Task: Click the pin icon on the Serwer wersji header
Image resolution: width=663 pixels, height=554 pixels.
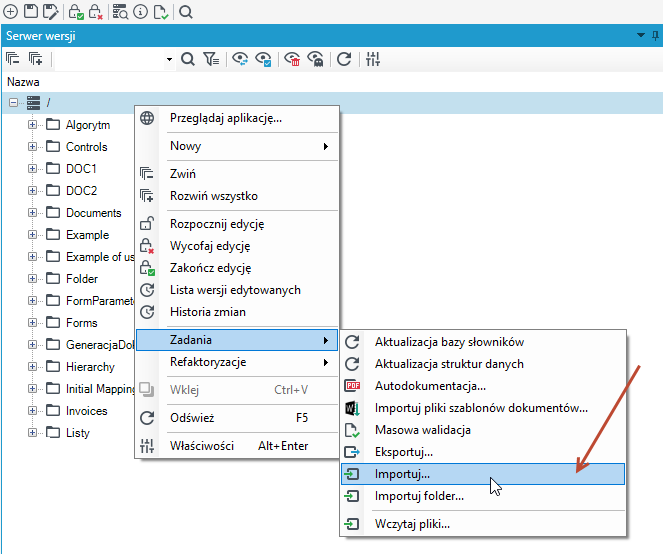Action: (x=655, y=36)
